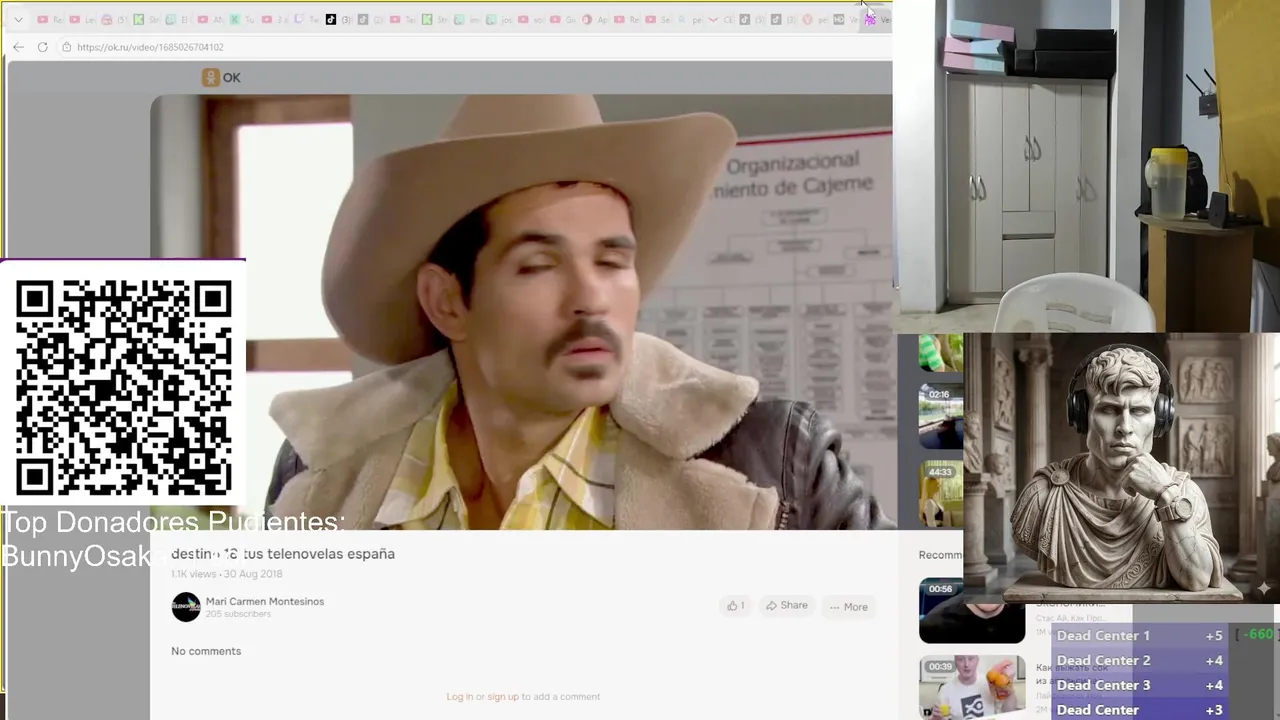1280x720 pixels.
Task: Select the 'Dead Center 3' +4 row
Action: pos(1140,685)
